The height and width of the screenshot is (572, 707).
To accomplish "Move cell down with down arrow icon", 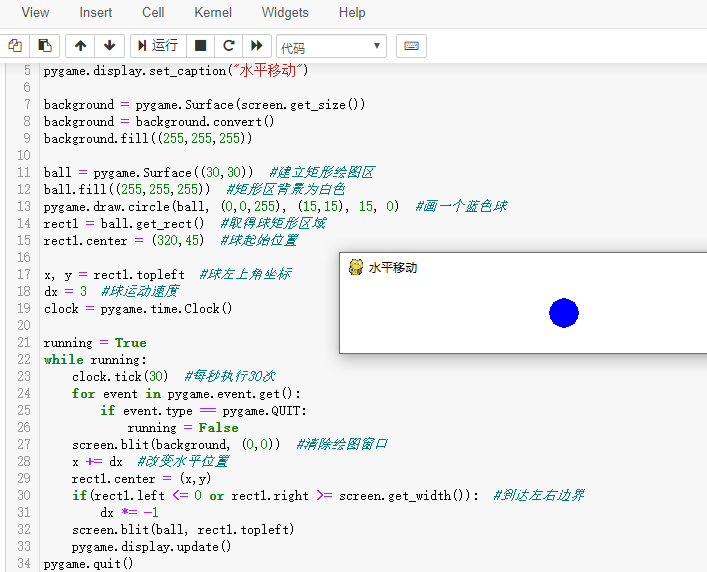I will [x=109, y=46].
